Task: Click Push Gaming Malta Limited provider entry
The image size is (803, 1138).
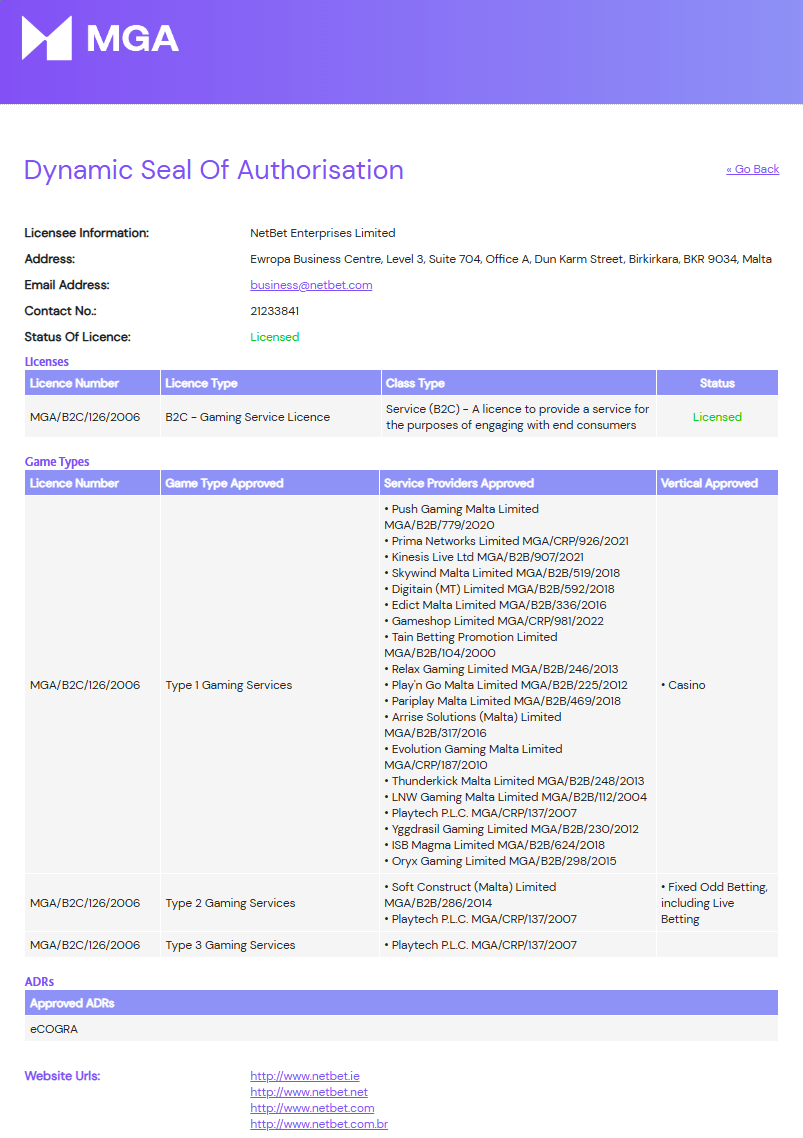Action: tap(462, 517)
